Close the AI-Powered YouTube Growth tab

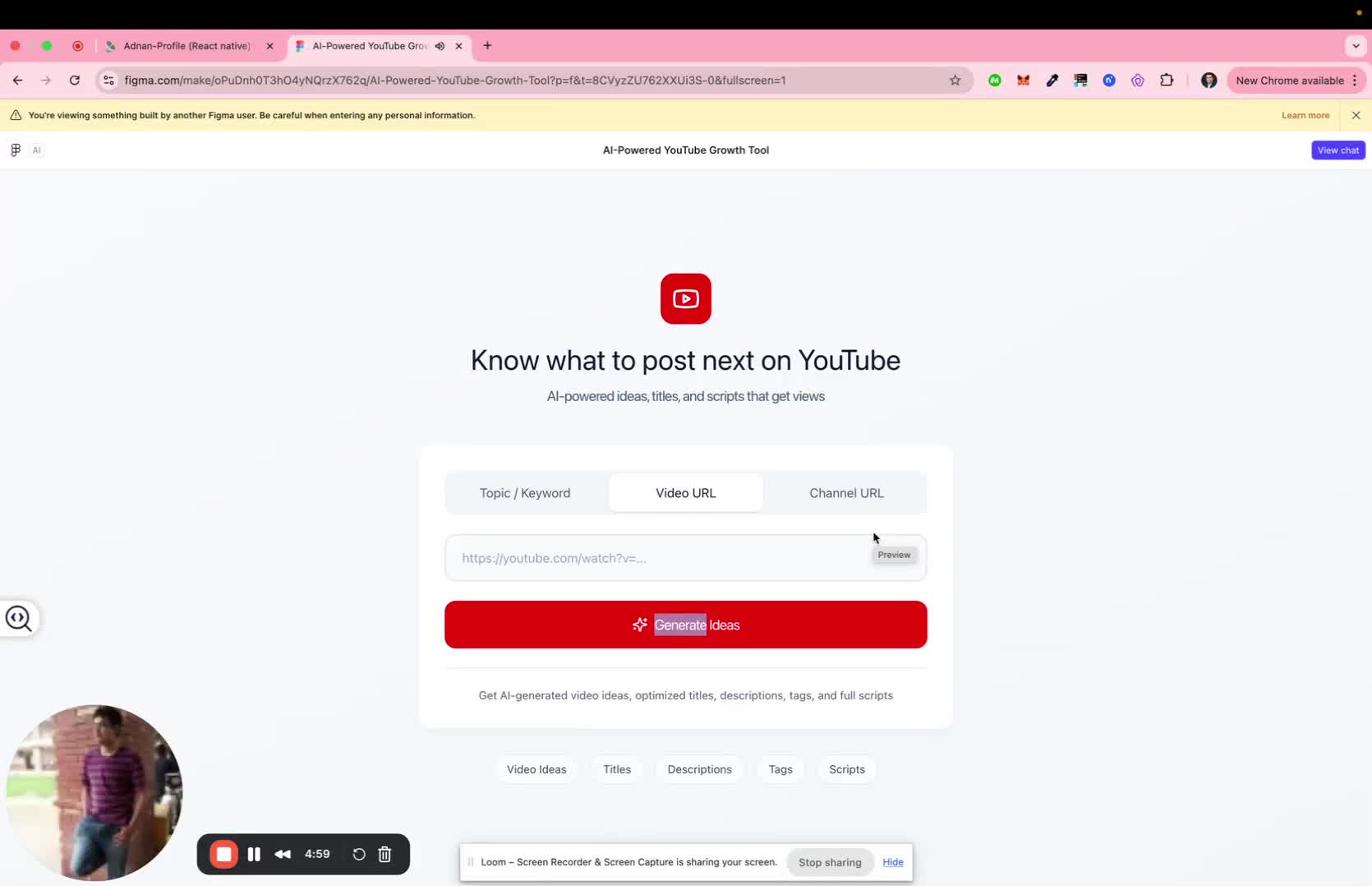(458, 46)
